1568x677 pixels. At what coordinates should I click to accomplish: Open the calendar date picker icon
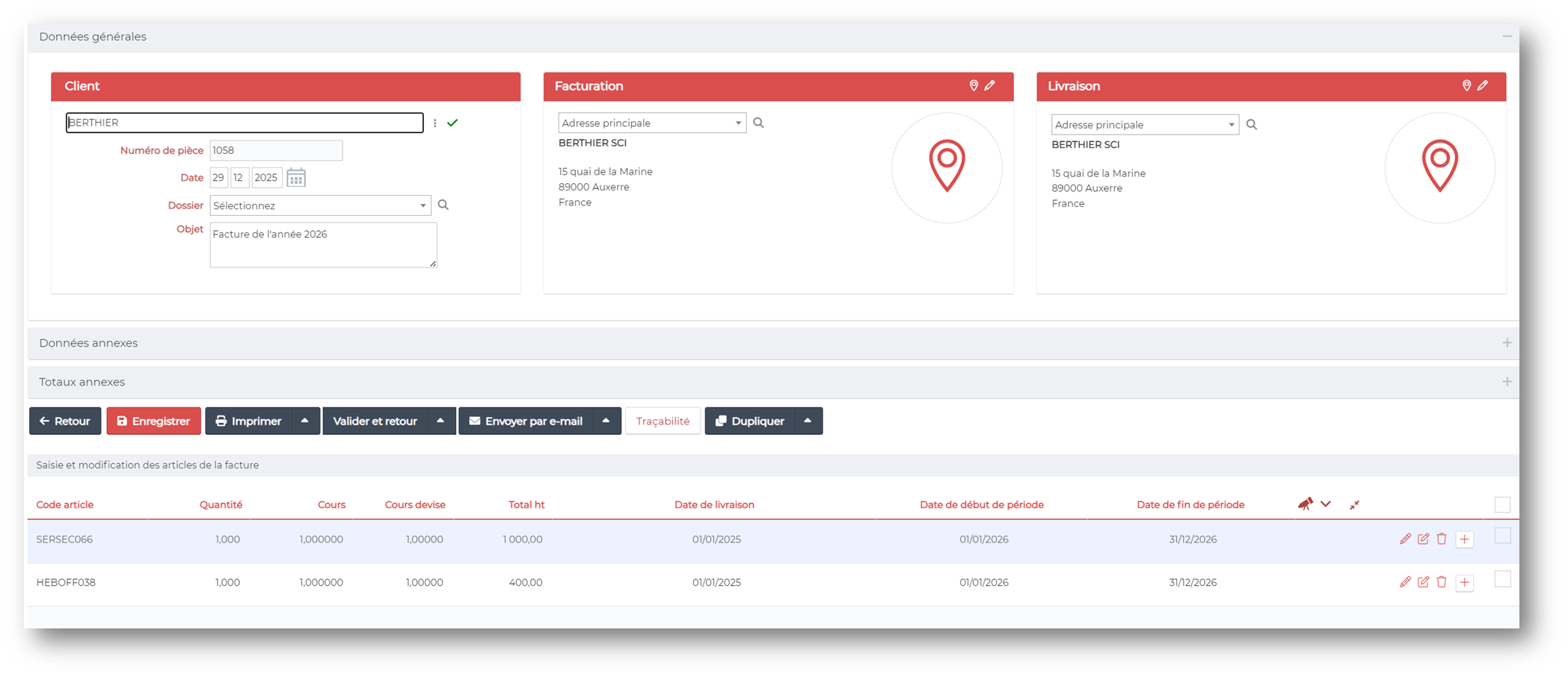(296, 178)
